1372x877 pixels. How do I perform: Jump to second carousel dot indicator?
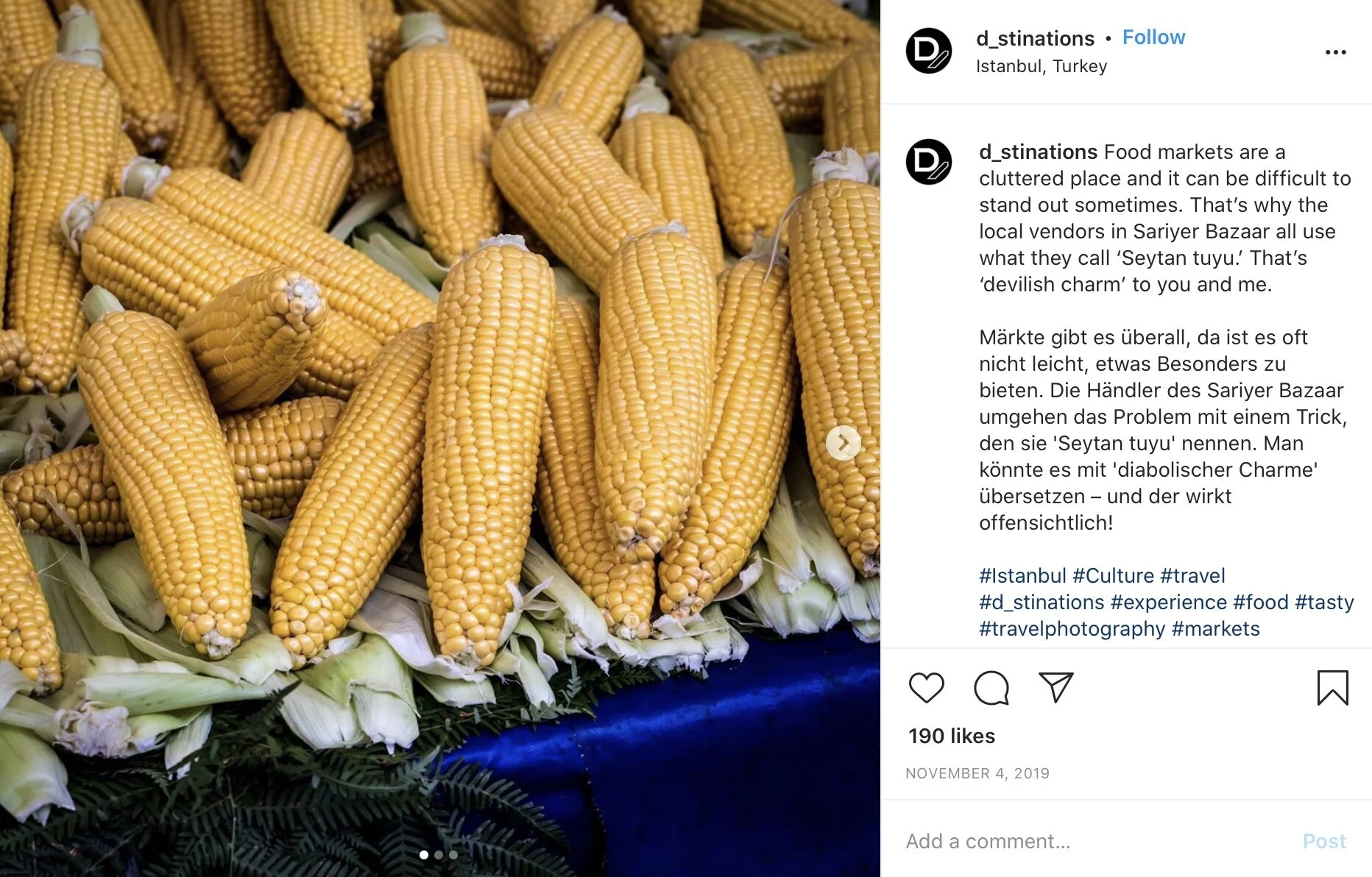pos(439,855)
